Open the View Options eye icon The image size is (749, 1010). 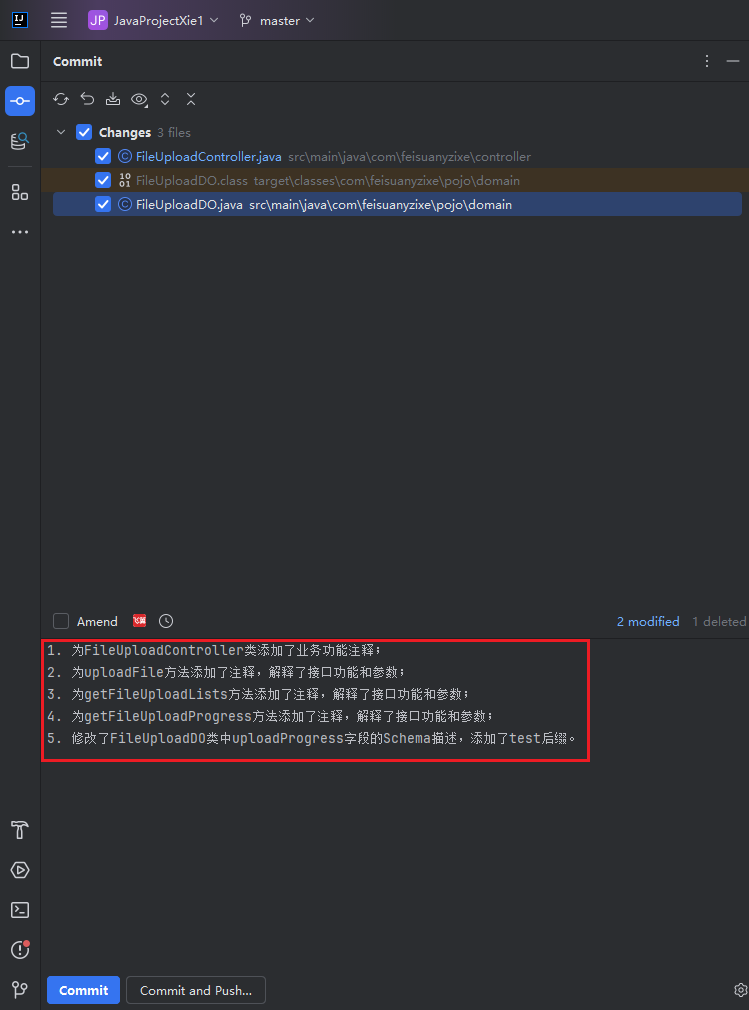(x=139, y=99)
